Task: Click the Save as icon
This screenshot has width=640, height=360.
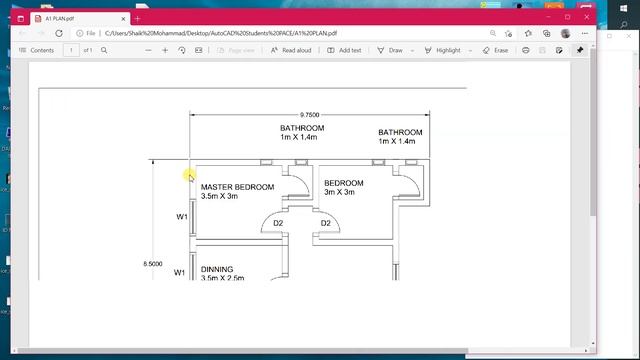Action: click(x=559, y=50)
